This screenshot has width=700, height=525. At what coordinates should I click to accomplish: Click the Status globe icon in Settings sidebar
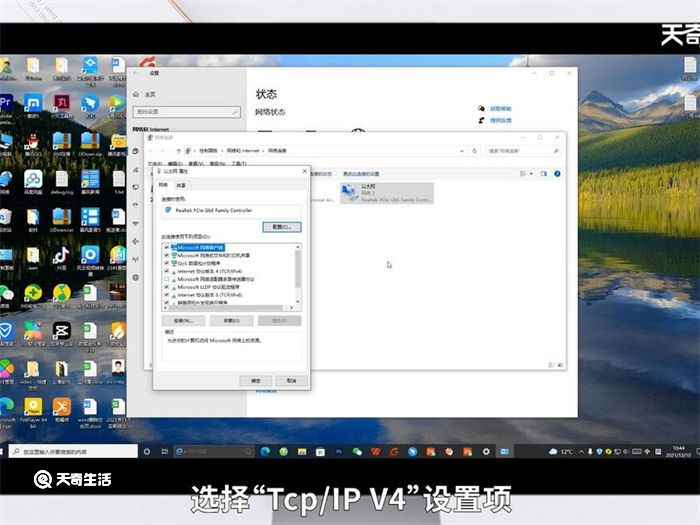[x=135, y=151]
